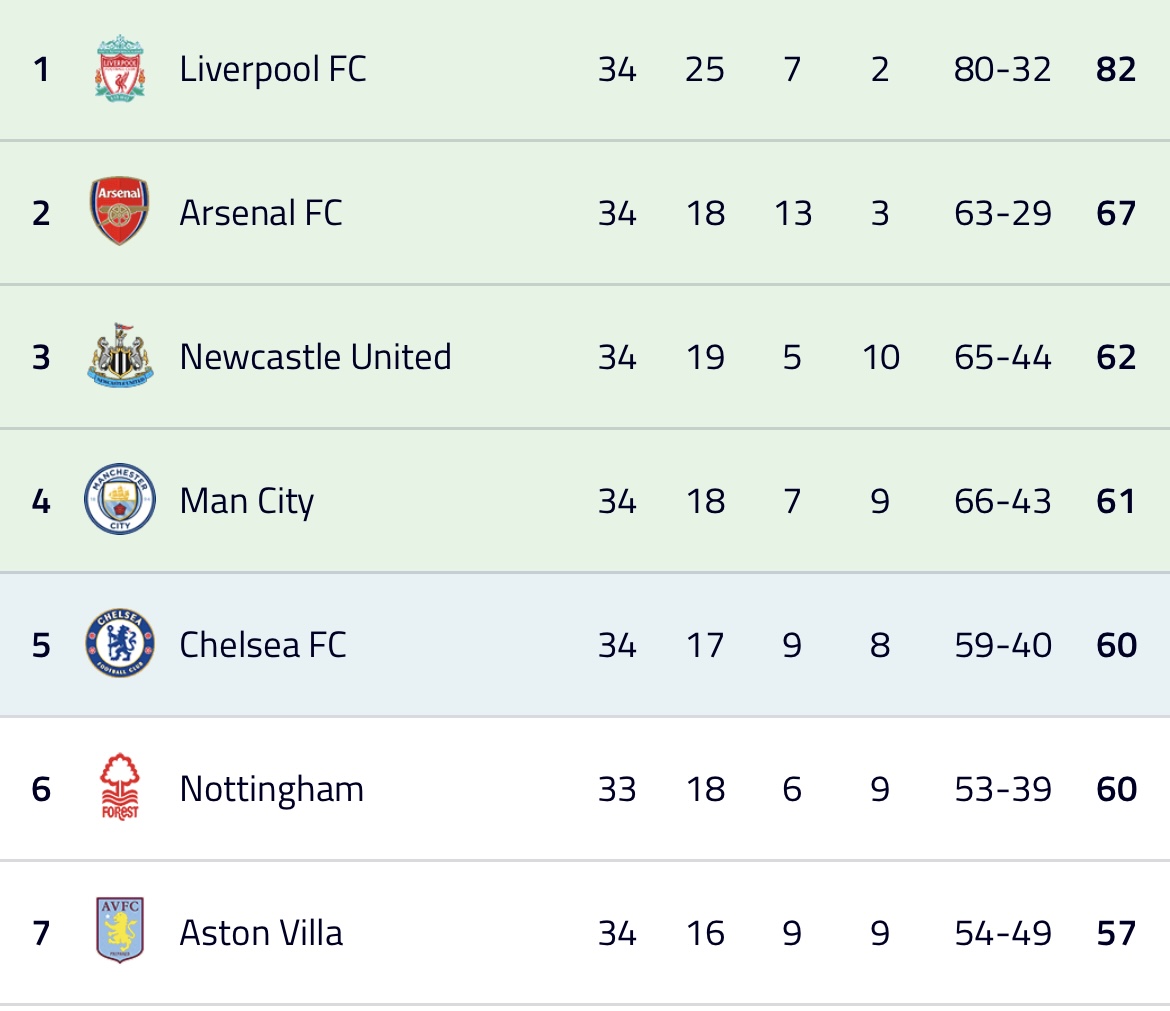Image resolution: width=1170 pixels, height=1011 pixels.
Task: Click the Arsenal club badge
Action: [x=119, y=211]
